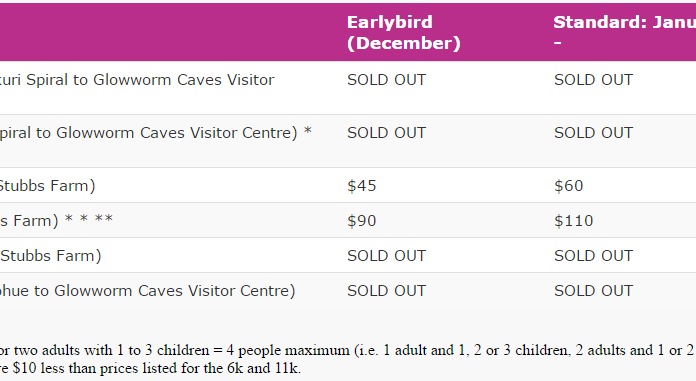This screenshot has height=381, width=696.
Task: Click the '4 people maximum' footnote text
Action: pos(288,350)
